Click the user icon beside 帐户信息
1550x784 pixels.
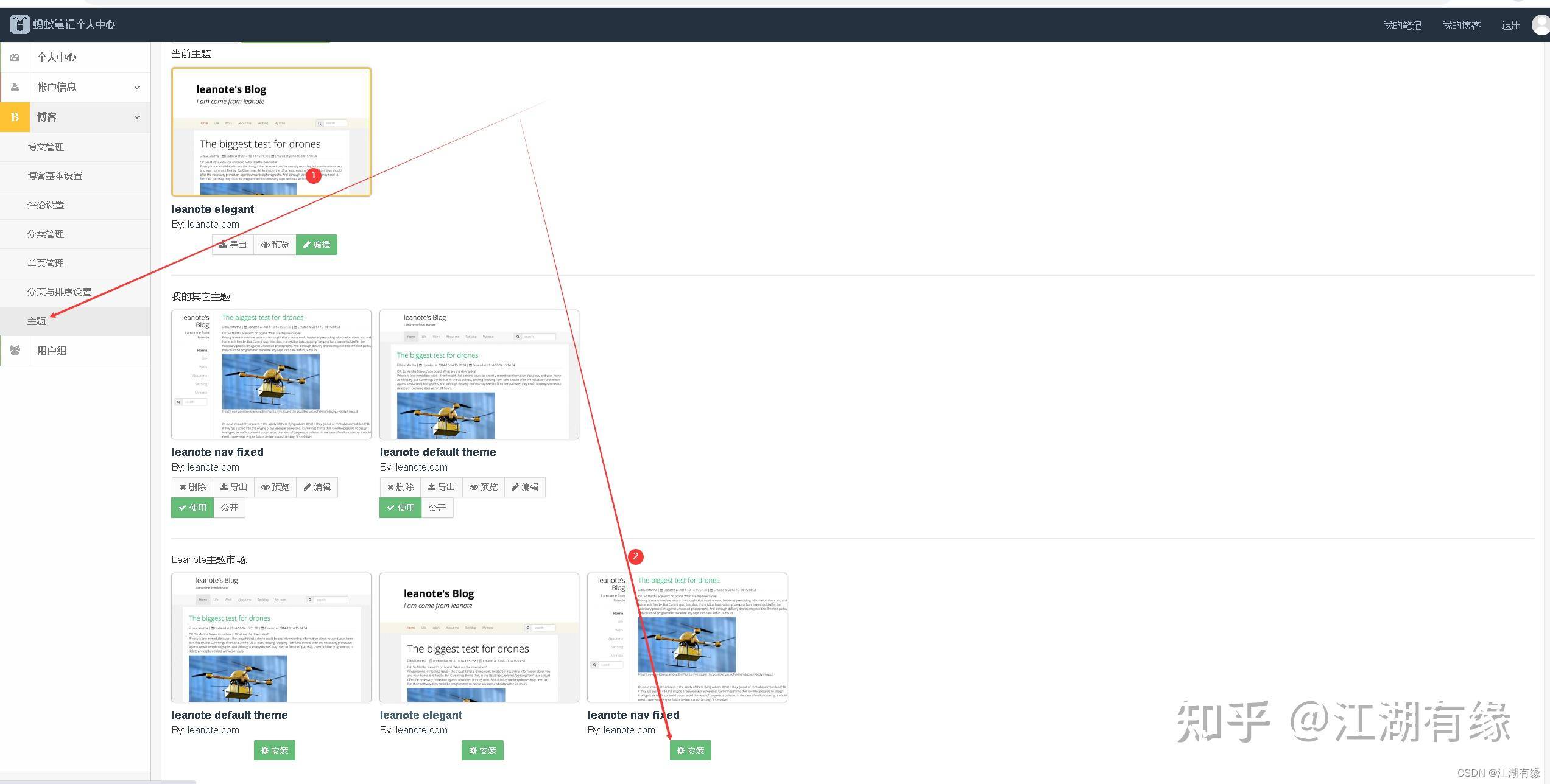pyautogui.click(x=15, y=87)
